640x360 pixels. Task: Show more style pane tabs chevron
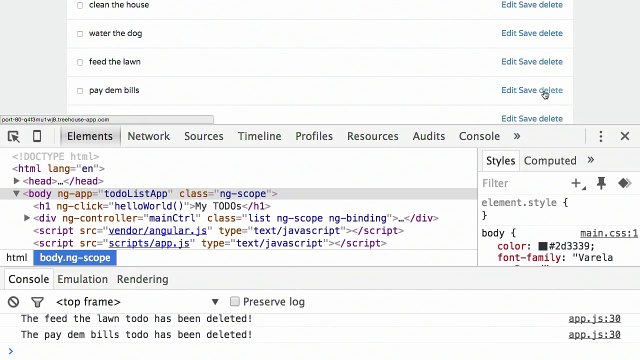coord(591,160)
